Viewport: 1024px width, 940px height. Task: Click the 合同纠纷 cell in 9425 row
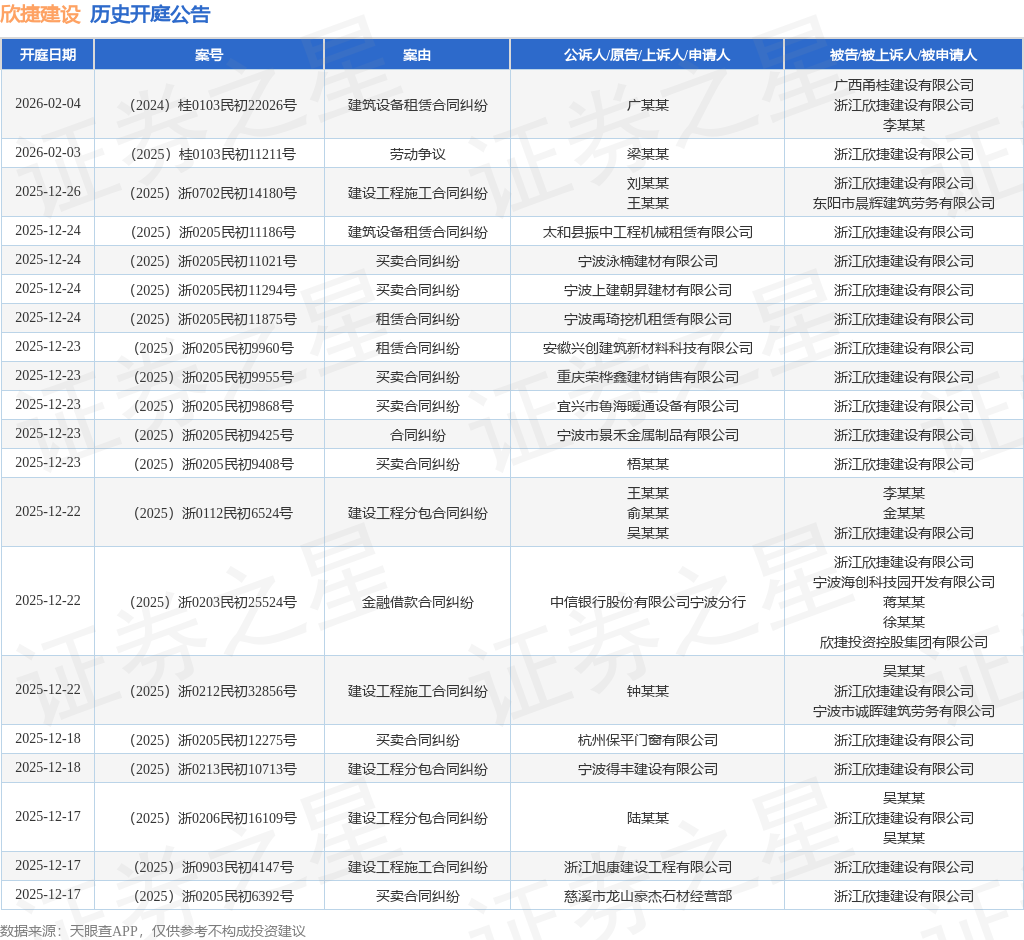417,435
